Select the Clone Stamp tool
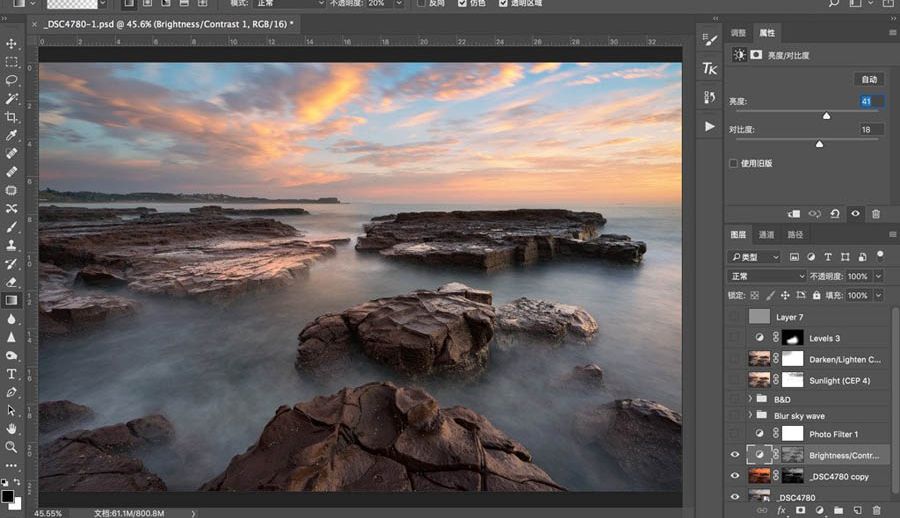The image size is (900, 518). pos(11,245)
